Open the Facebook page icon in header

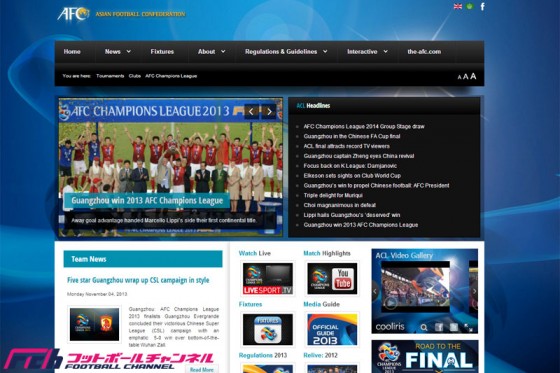coord(482,6)
